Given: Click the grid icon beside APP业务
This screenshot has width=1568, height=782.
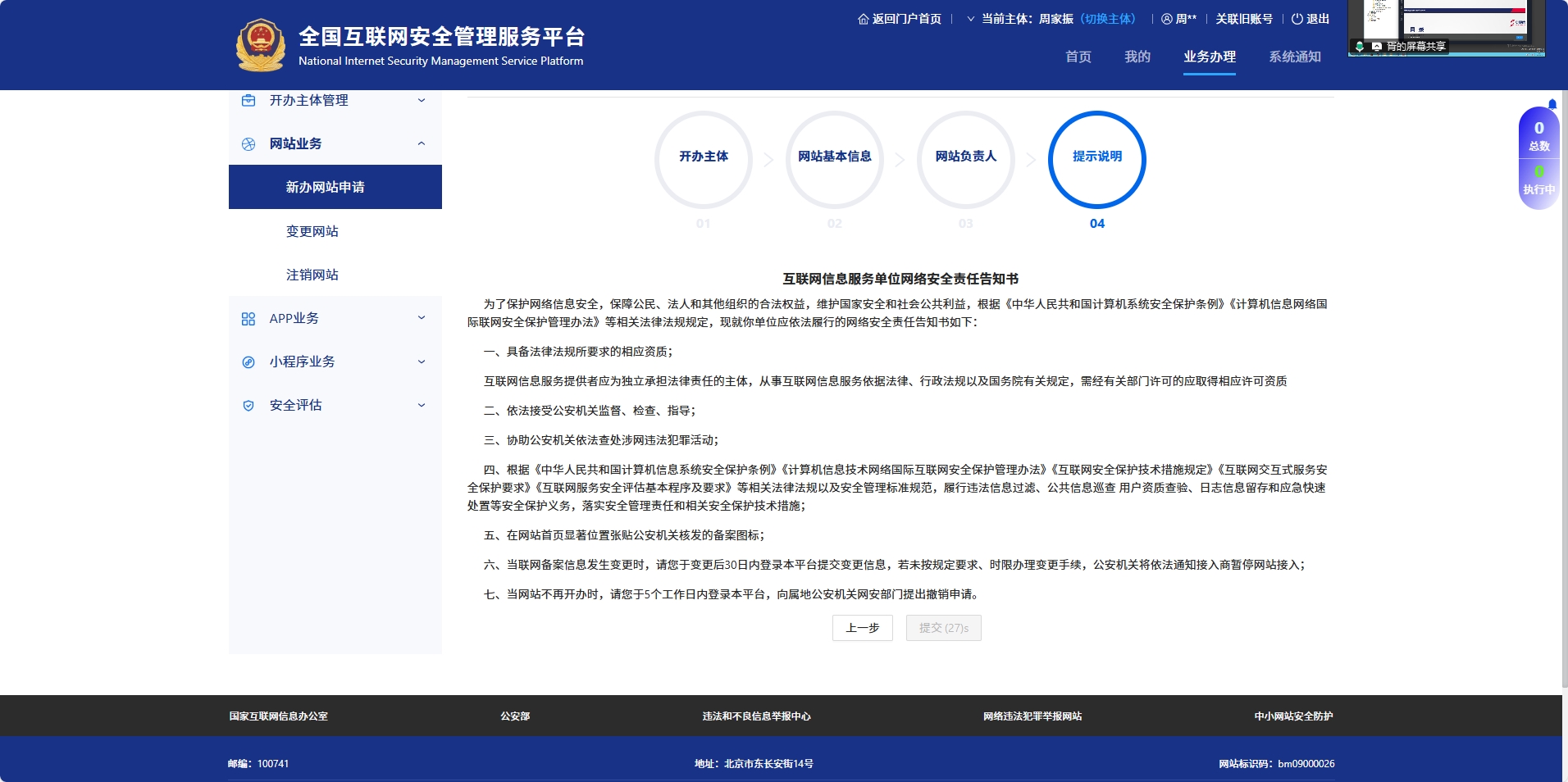Looking at the screenshot, I should 248,319.
